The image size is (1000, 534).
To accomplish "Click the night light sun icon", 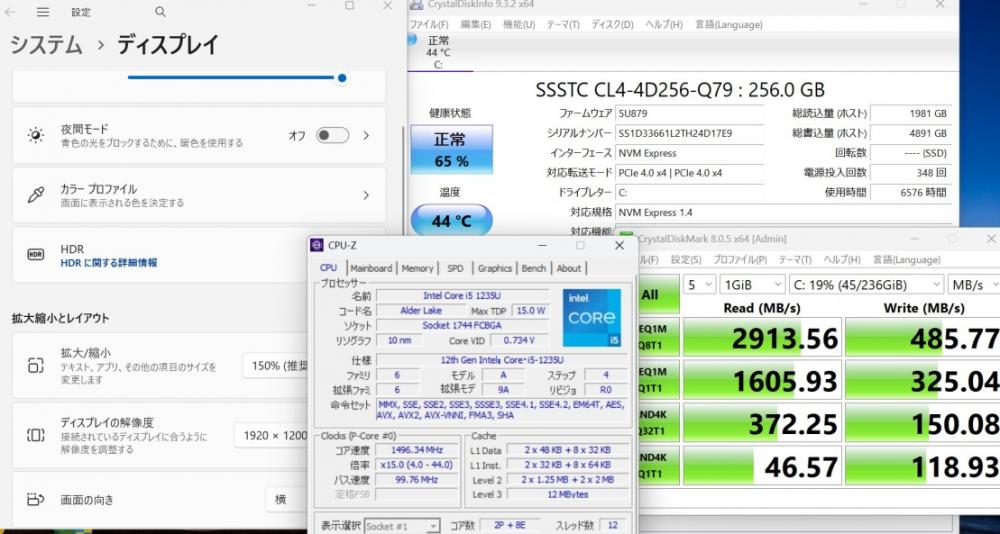I will [x=36, y=135].
